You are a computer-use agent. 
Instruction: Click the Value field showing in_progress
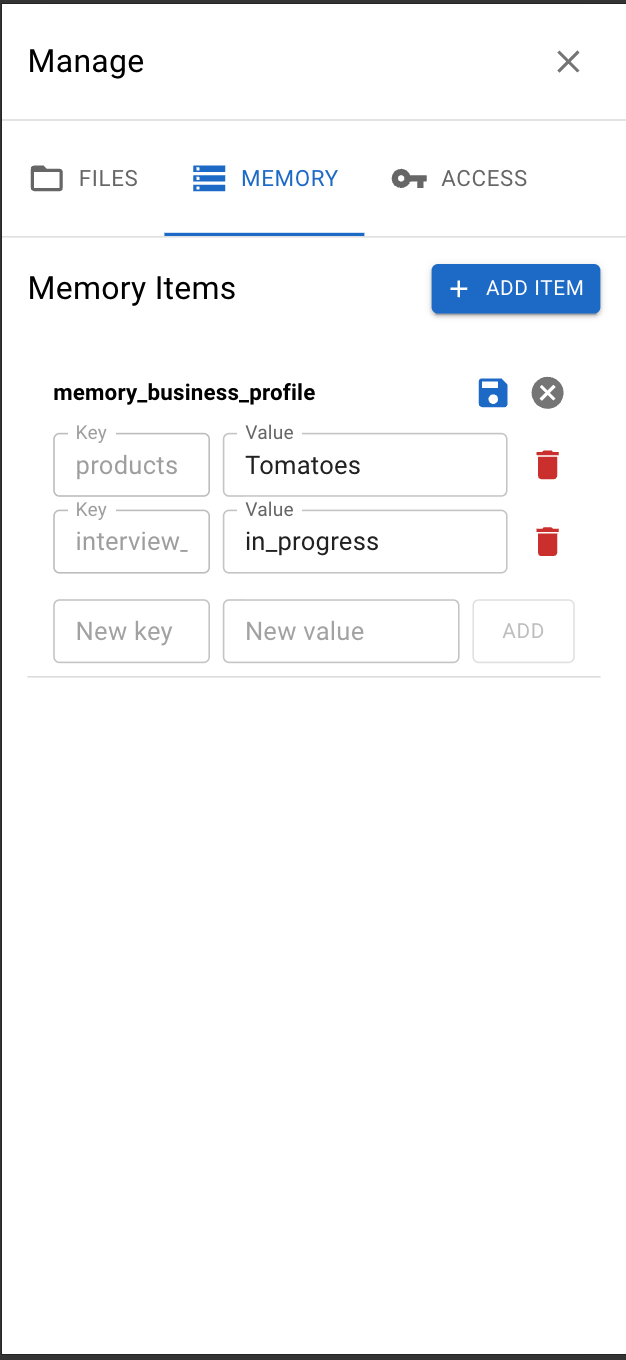tap(364, 541)
